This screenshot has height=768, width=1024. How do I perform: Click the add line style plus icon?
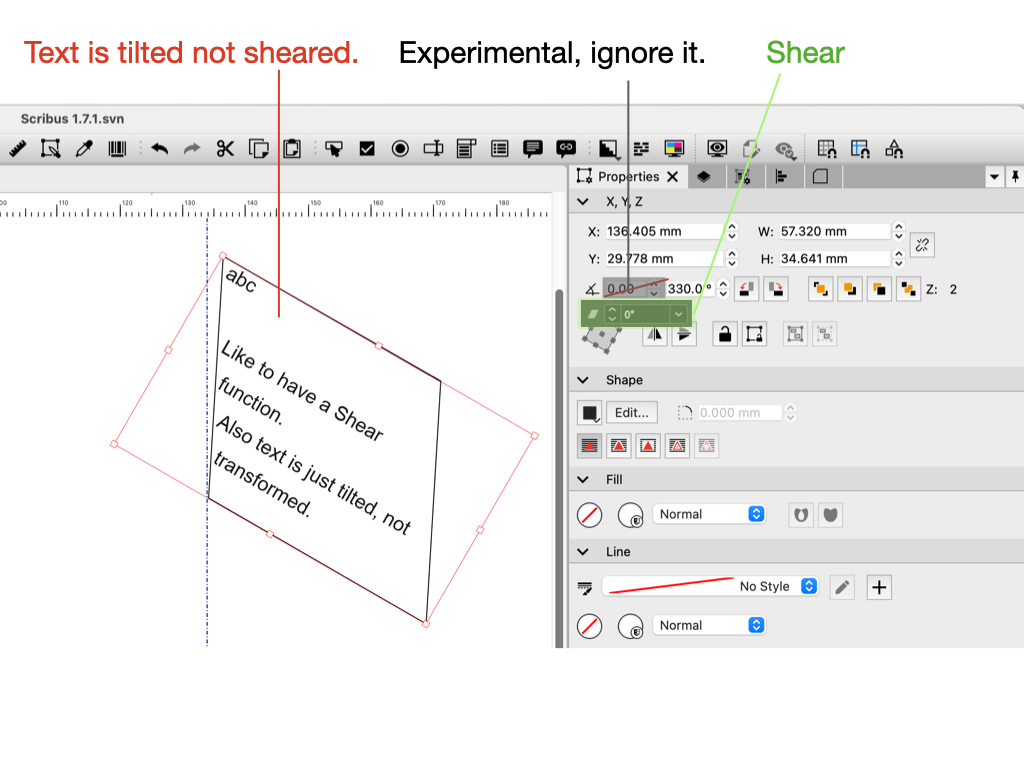[x=878, y=587]
